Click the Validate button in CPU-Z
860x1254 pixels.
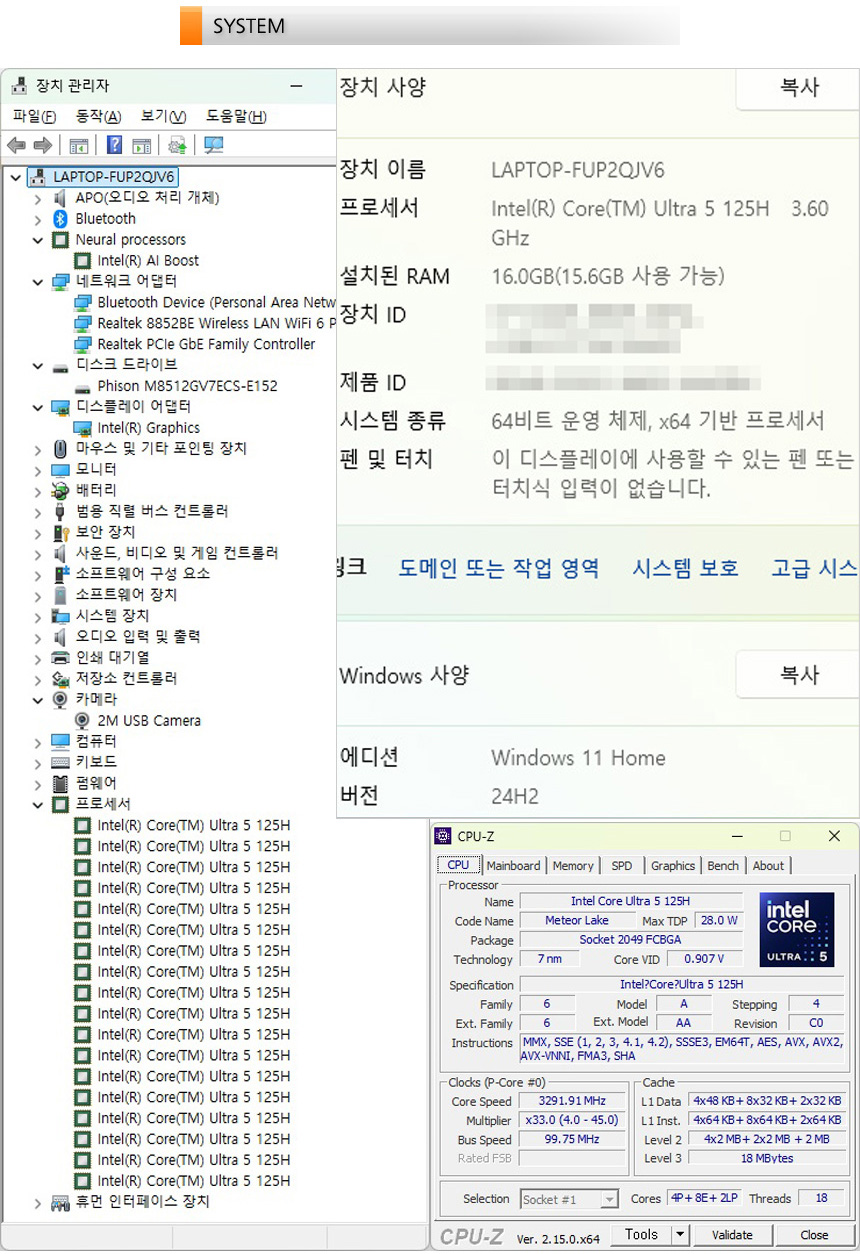coord(732,1235)
